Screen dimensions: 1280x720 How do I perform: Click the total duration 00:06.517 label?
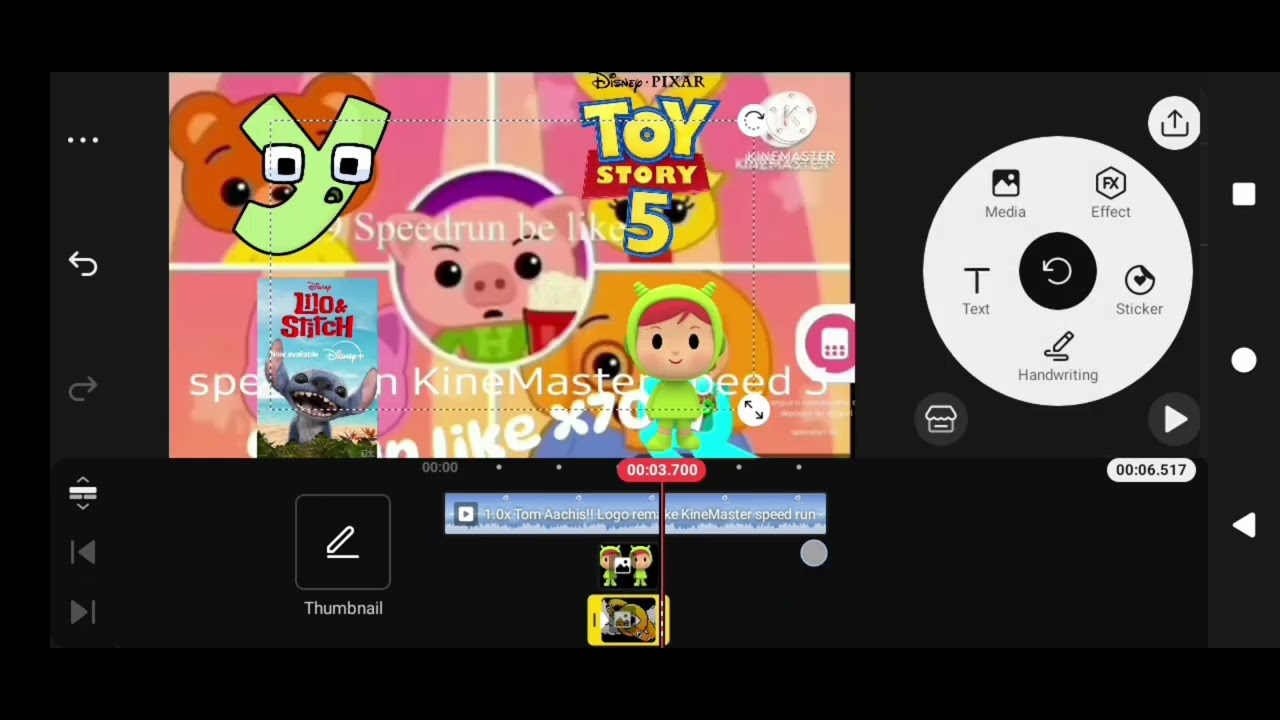(x=1151, y=470)
